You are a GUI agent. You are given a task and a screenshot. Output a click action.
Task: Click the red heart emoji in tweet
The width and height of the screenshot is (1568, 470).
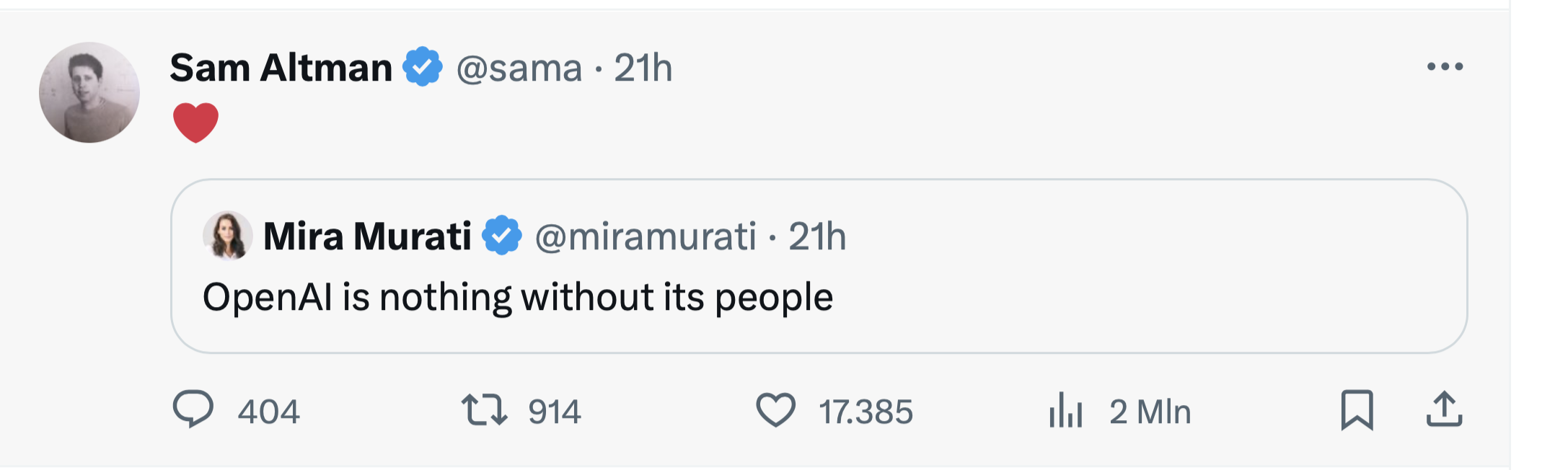pos(195,123)
